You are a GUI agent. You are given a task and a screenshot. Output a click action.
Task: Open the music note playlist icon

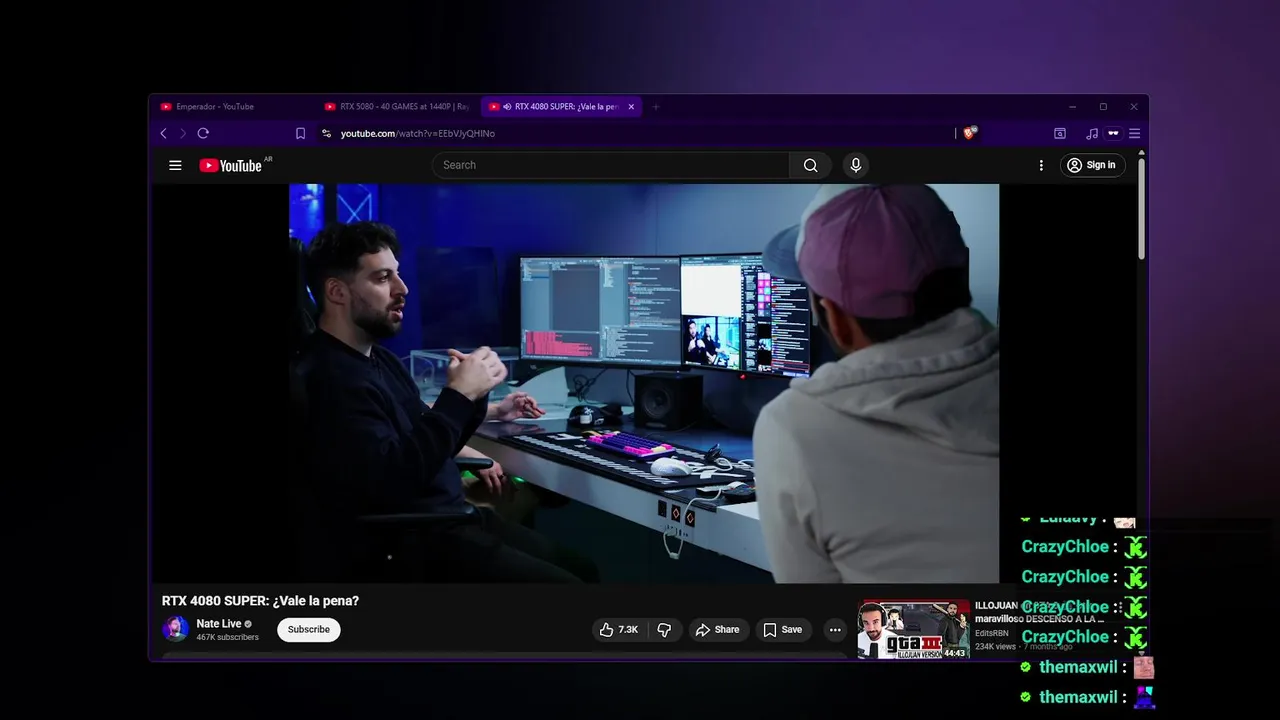[1092, 133]
